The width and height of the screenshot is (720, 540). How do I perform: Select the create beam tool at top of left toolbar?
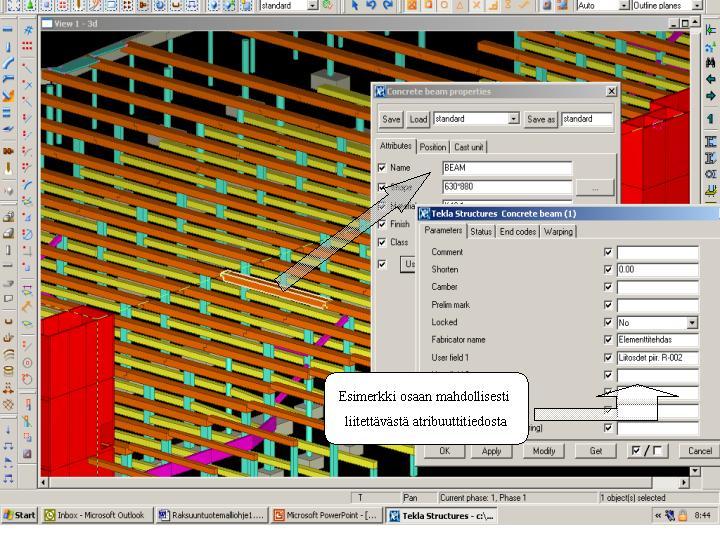click(8, 30)
